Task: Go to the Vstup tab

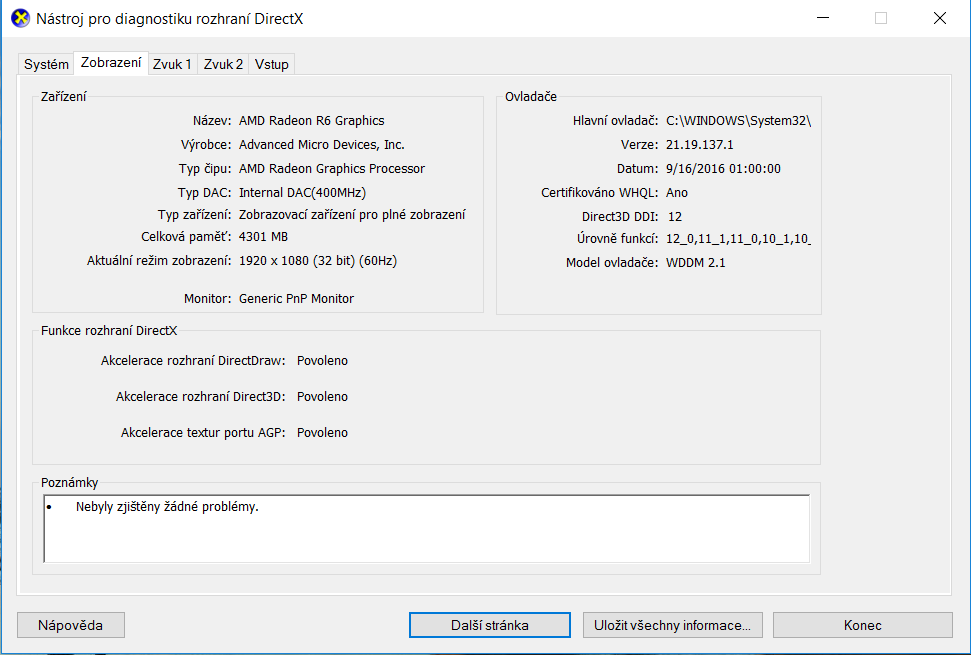Action: 271,64
